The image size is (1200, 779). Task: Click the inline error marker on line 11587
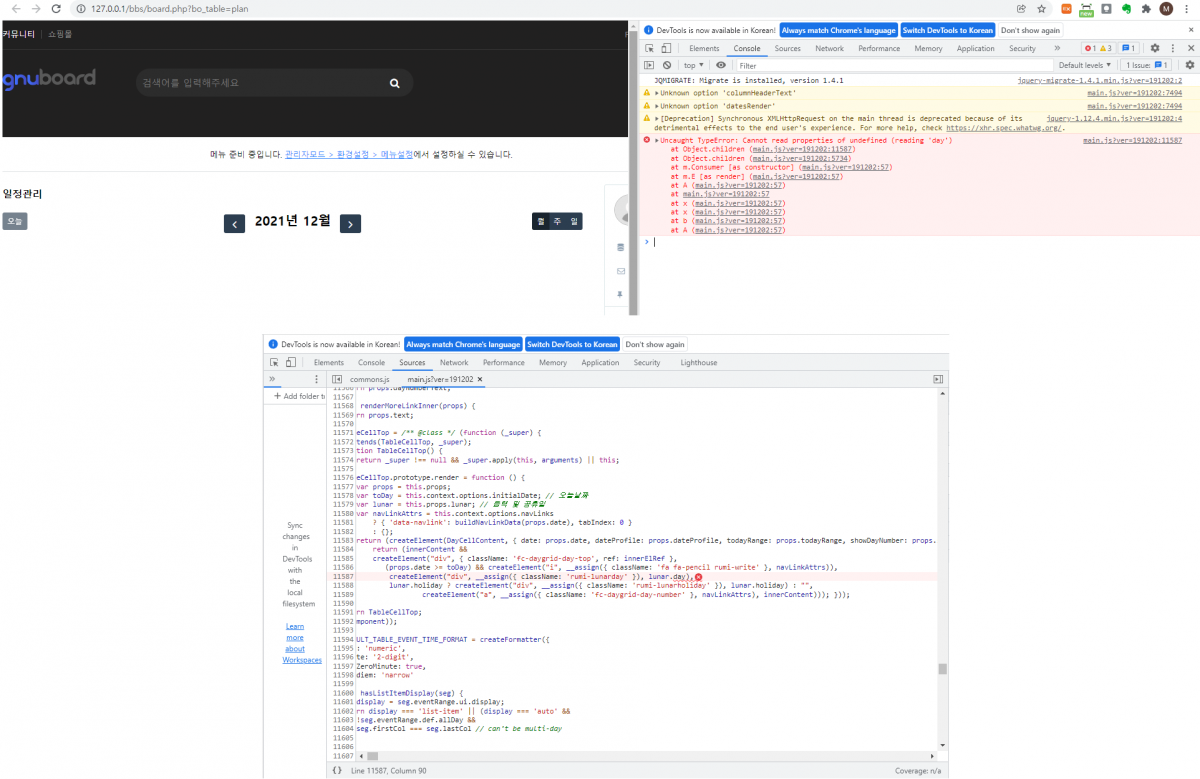click(697, 578)
